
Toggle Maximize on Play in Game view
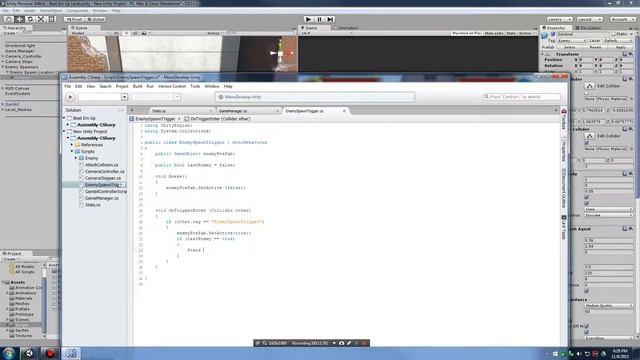[x=466, y=33]
